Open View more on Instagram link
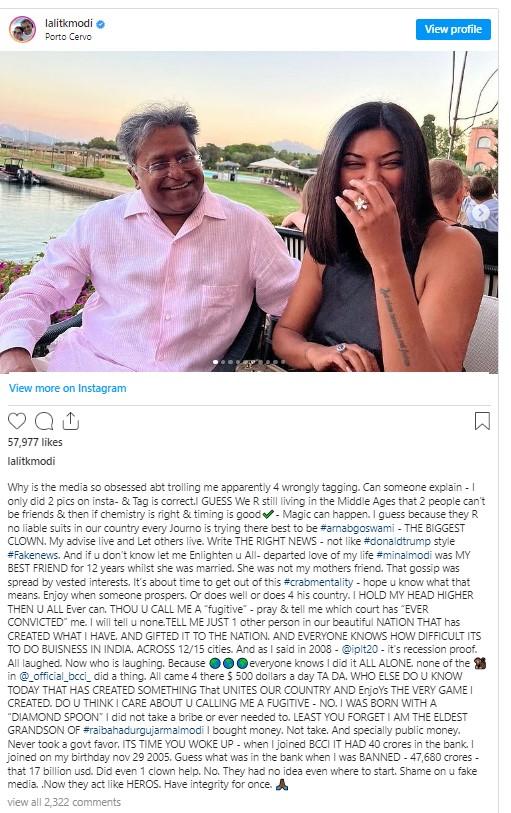 coord(67,388)
